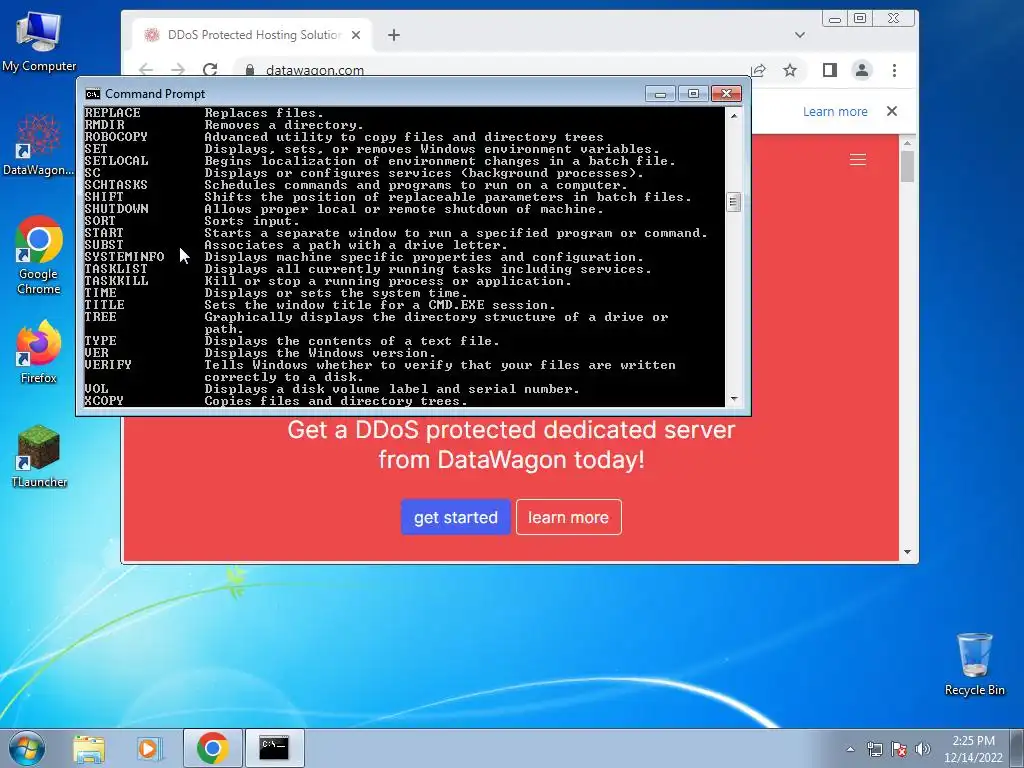This screenshot has width=1024, height=768.
Task: Open the Windows Start menu orb
Action: click(x=27, y=748)
